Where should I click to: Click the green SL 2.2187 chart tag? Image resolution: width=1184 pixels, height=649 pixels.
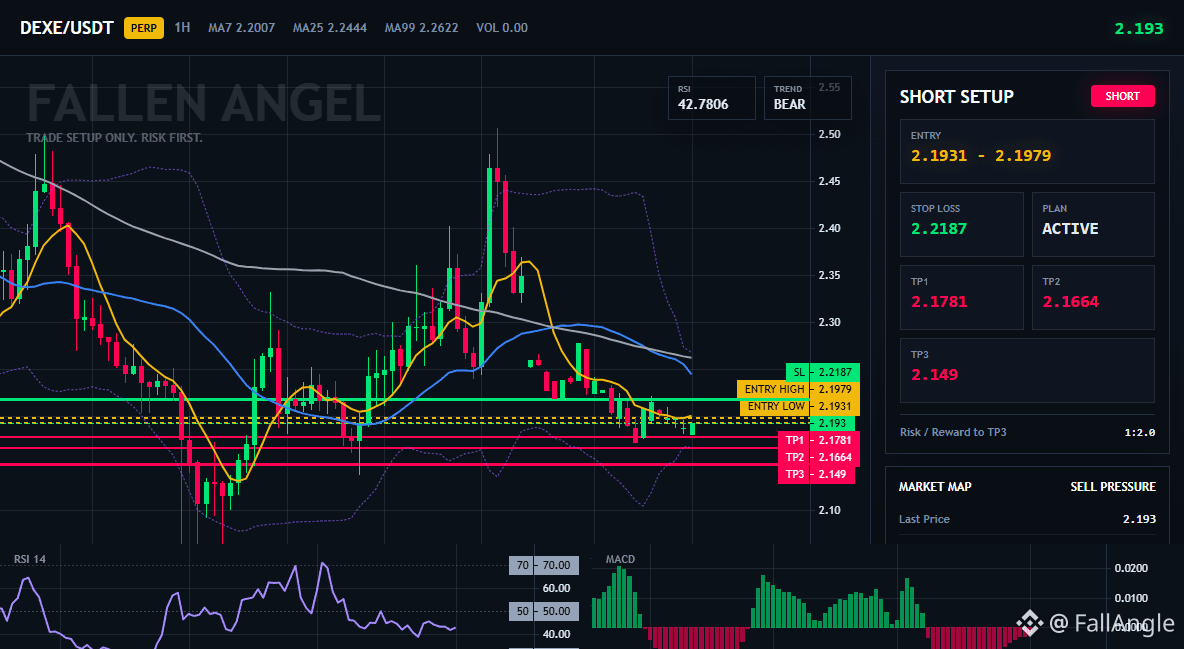click(822, 372)
